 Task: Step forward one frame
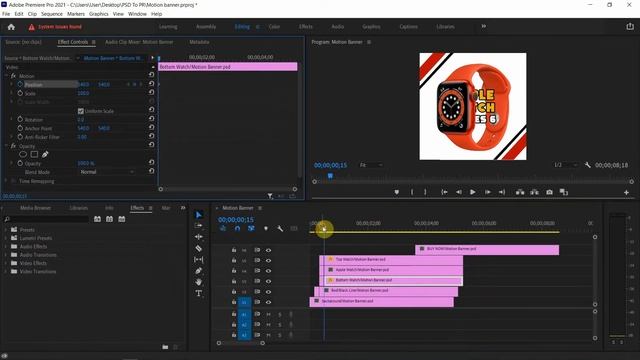tap(487, 192)
